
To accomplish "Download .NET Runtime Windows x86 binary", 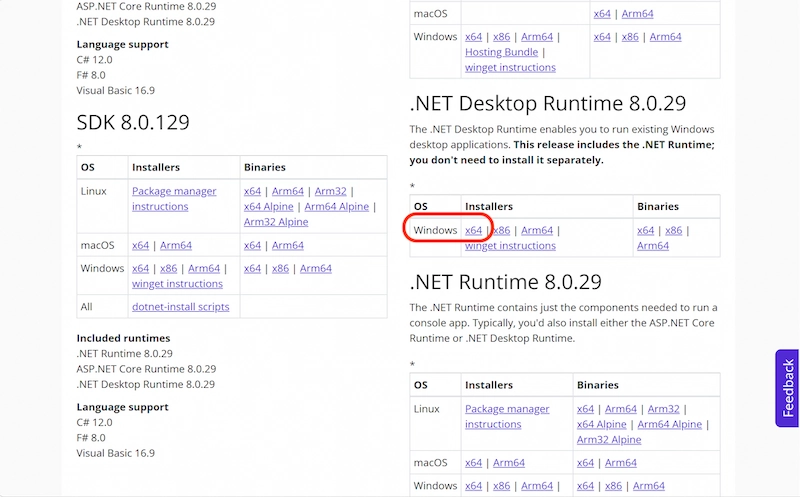I will [x=613, y=486].
